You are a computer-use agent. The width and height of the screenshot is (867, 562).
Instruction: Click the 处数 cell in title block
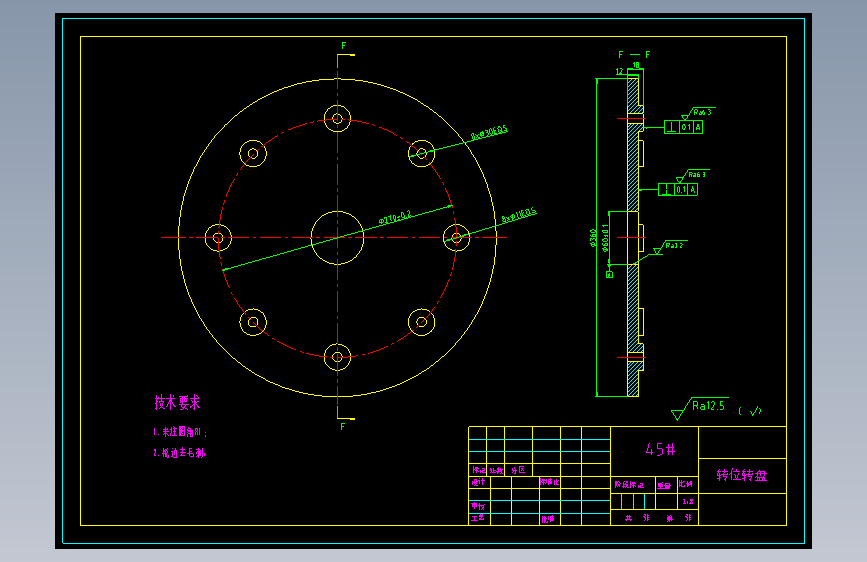[x=496, y=470]
